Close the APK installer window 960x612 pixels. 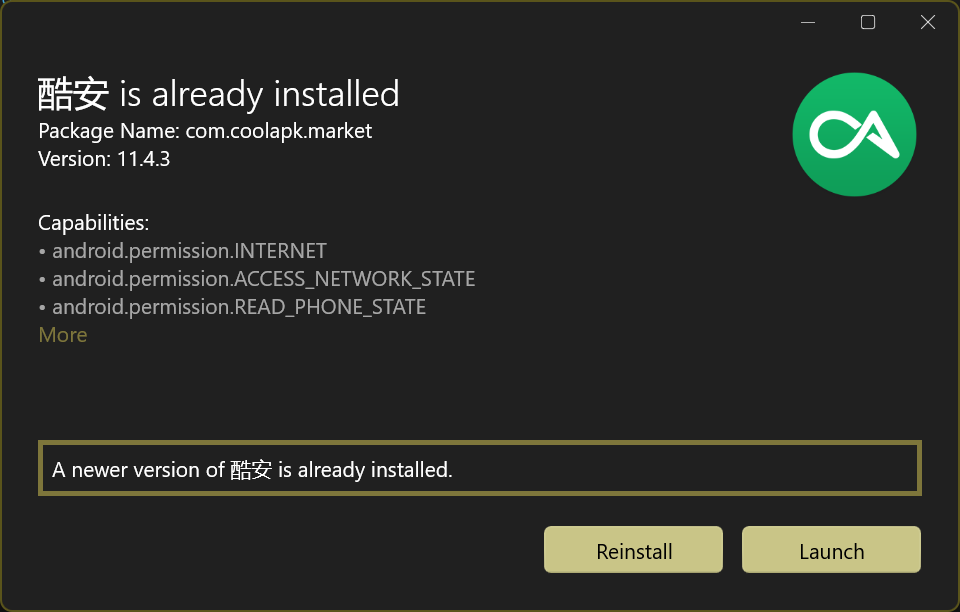click(927, 21)
